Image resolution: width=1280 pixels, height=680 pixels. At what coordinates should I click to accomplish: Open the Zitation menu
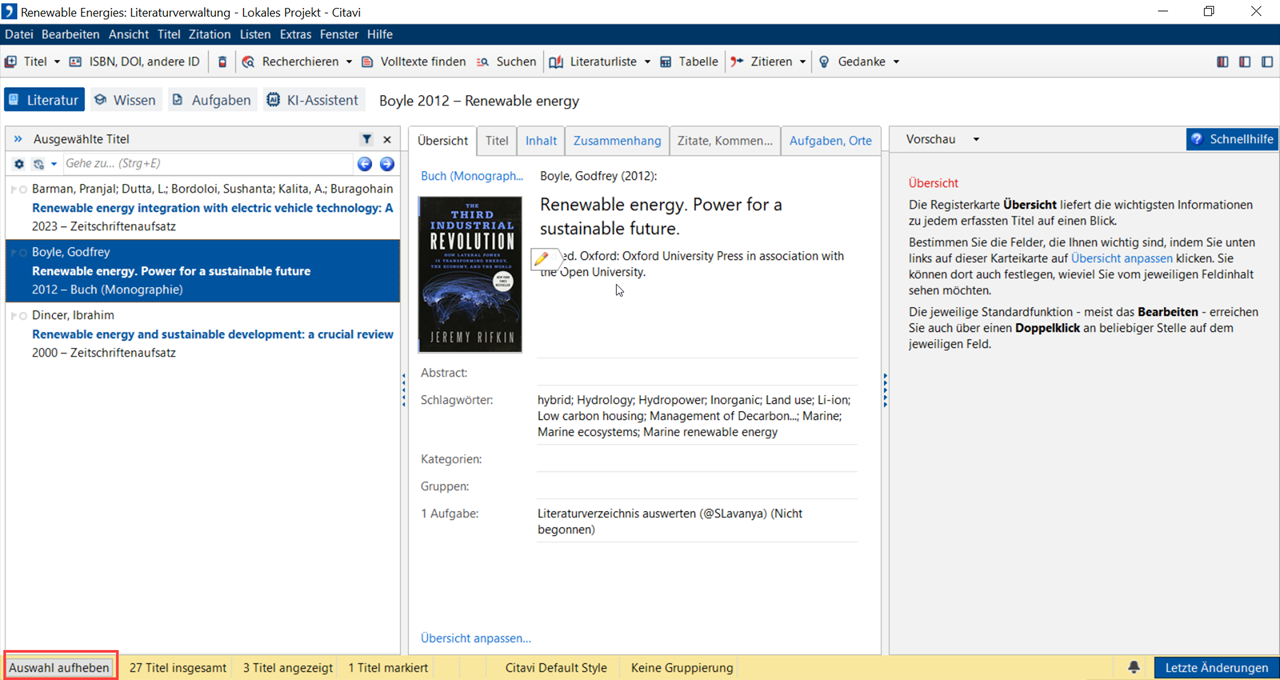tap(209, 34)
